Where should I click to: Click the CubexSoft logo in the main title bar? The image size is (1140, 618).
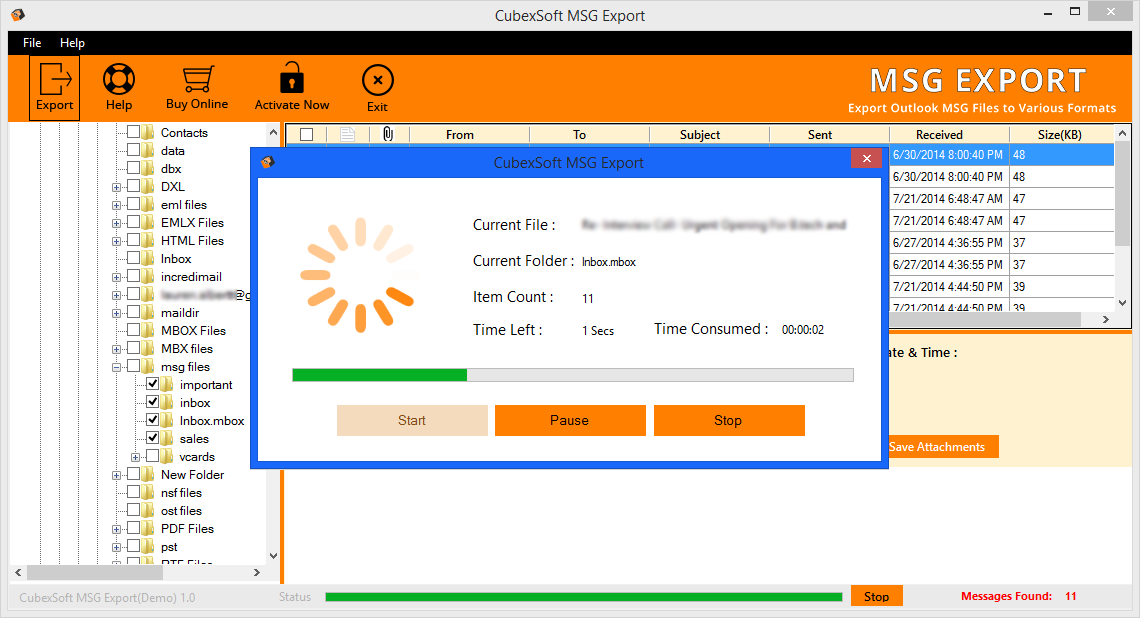coord(18,15)
